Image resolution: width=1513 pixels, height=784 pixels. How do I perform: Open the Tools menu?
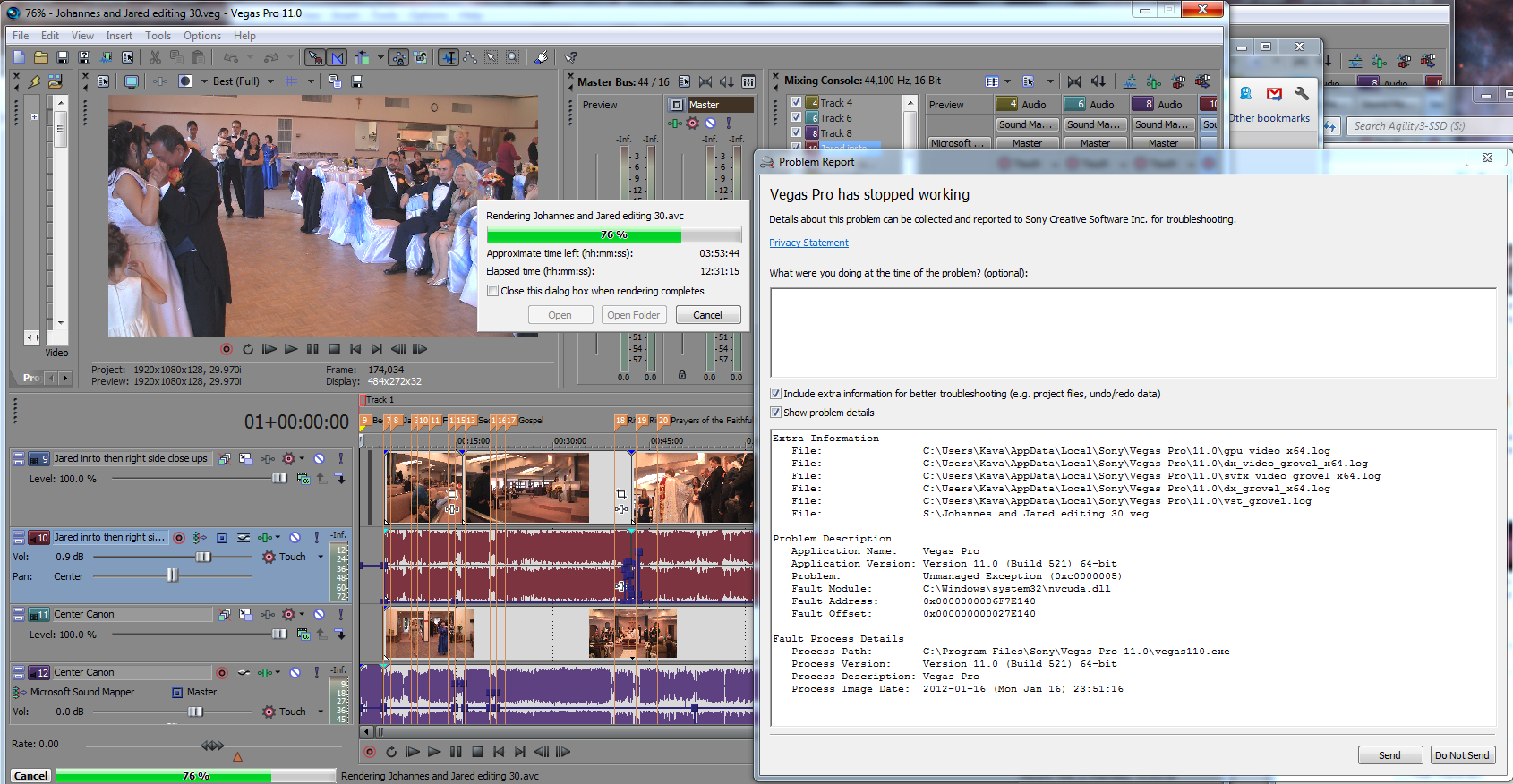tap(158, 36)
